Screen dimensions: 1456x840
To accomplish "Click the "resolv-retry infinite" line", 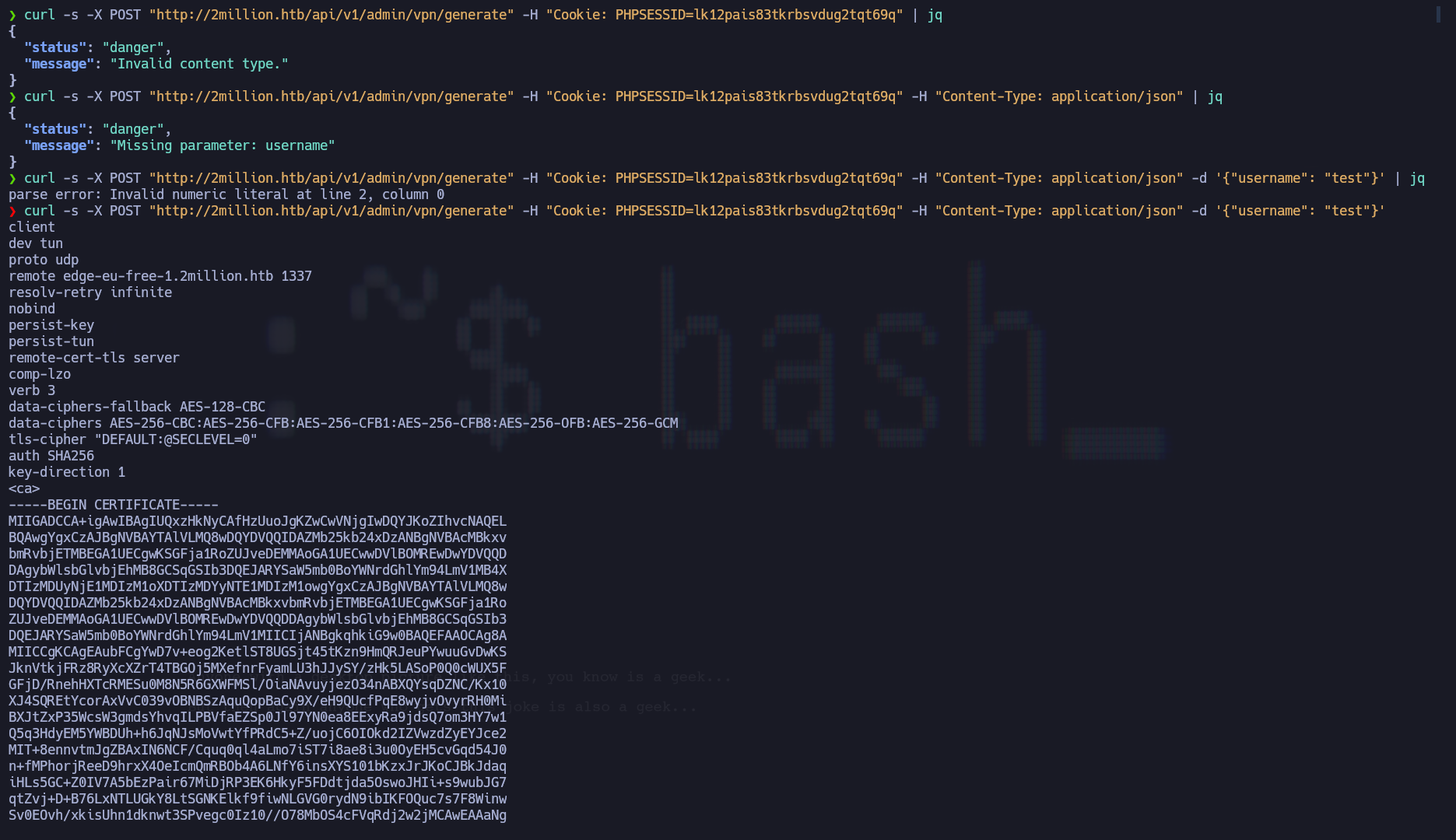I will (x=90, y=292).
